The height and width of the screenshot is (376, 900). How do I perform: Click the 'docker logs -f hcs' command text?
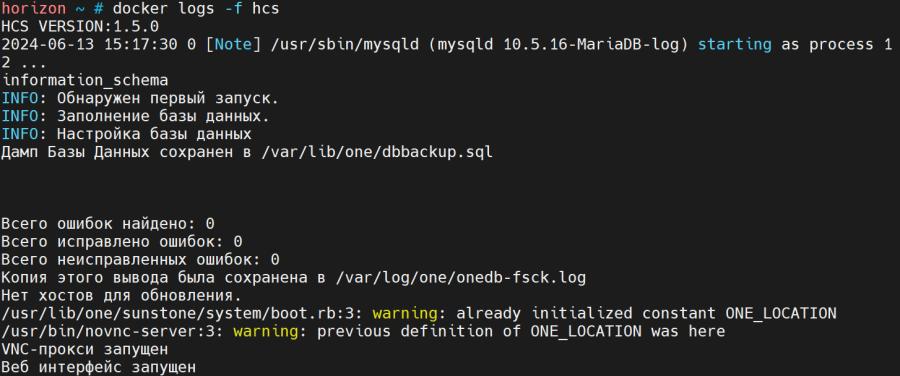click(196, 9)
